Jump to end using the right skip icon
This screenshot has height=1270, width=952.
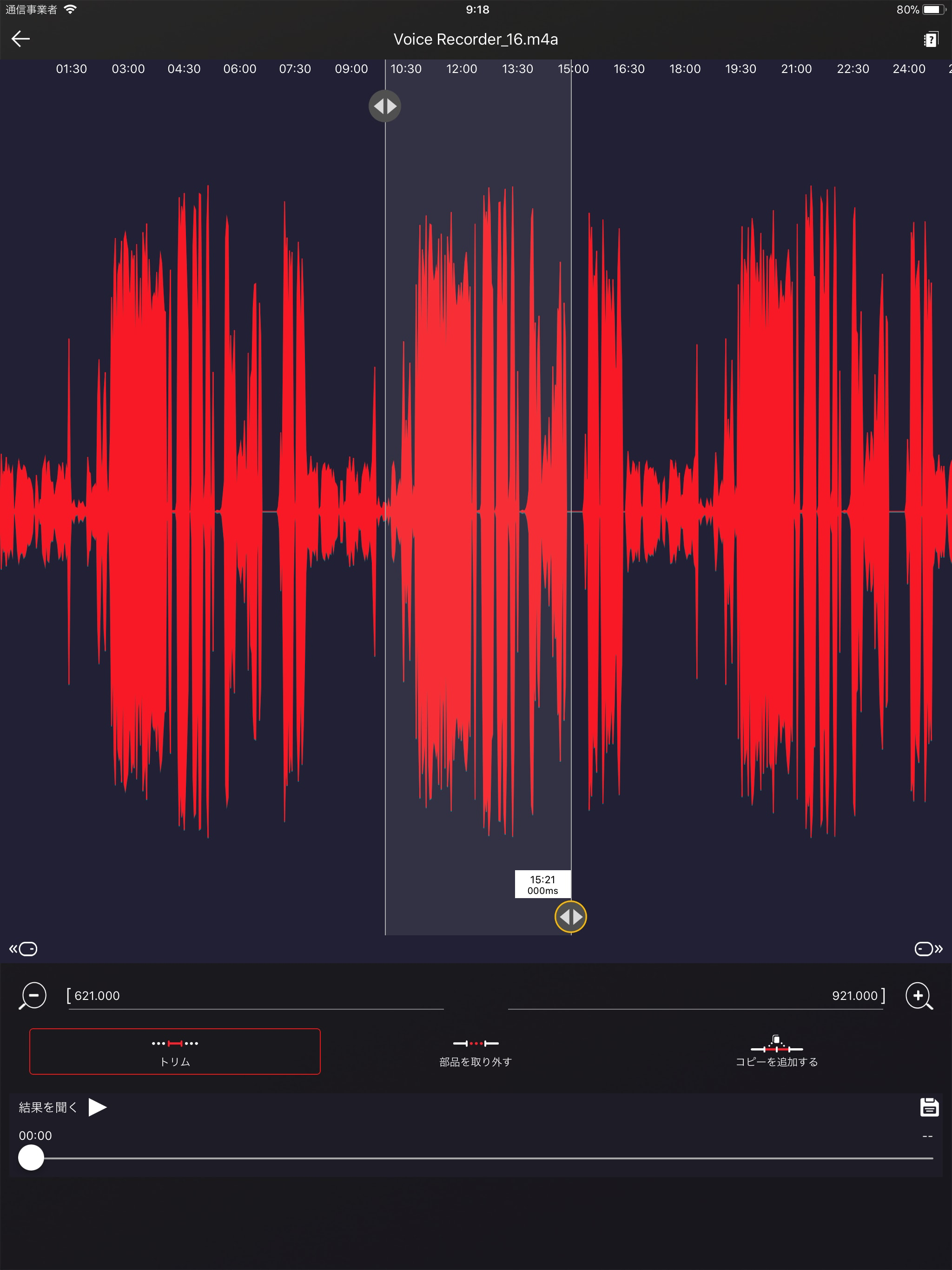928,949
